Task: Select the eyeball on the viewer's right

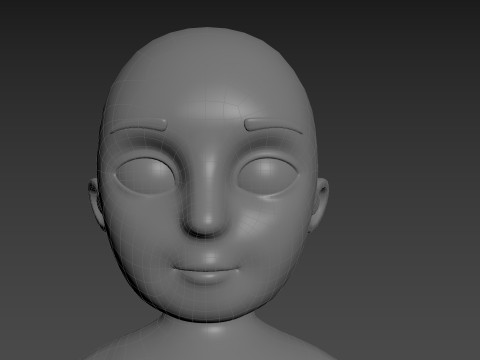Action: (x=268, y=175)
